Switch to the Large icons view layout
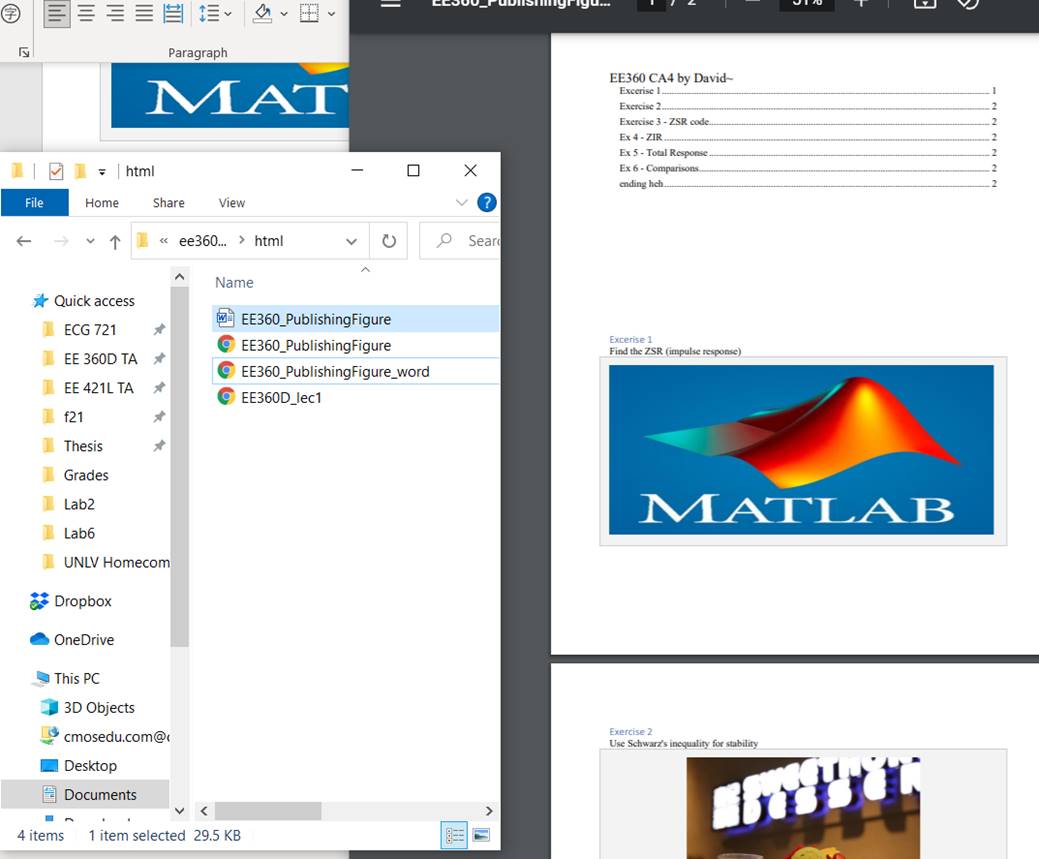The width and height of the screenshot is (1039, 859). coord(481,835)
